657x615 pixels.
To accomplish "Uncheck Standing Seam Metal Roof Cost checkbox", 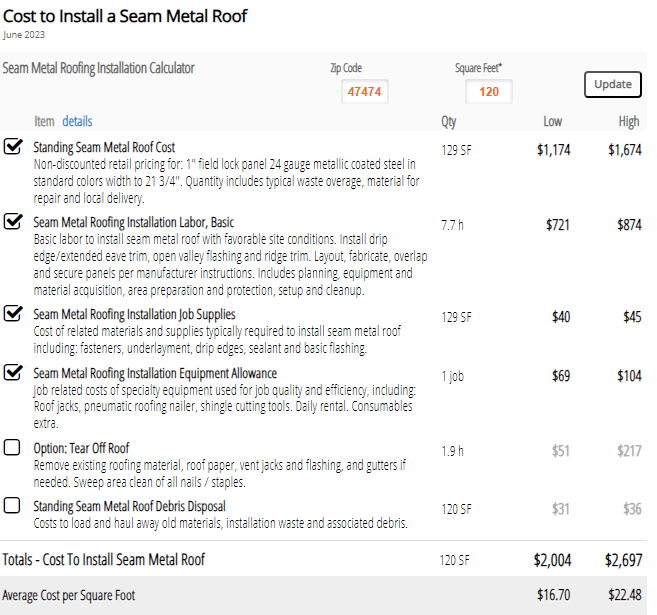I will (x=13, y=147).
